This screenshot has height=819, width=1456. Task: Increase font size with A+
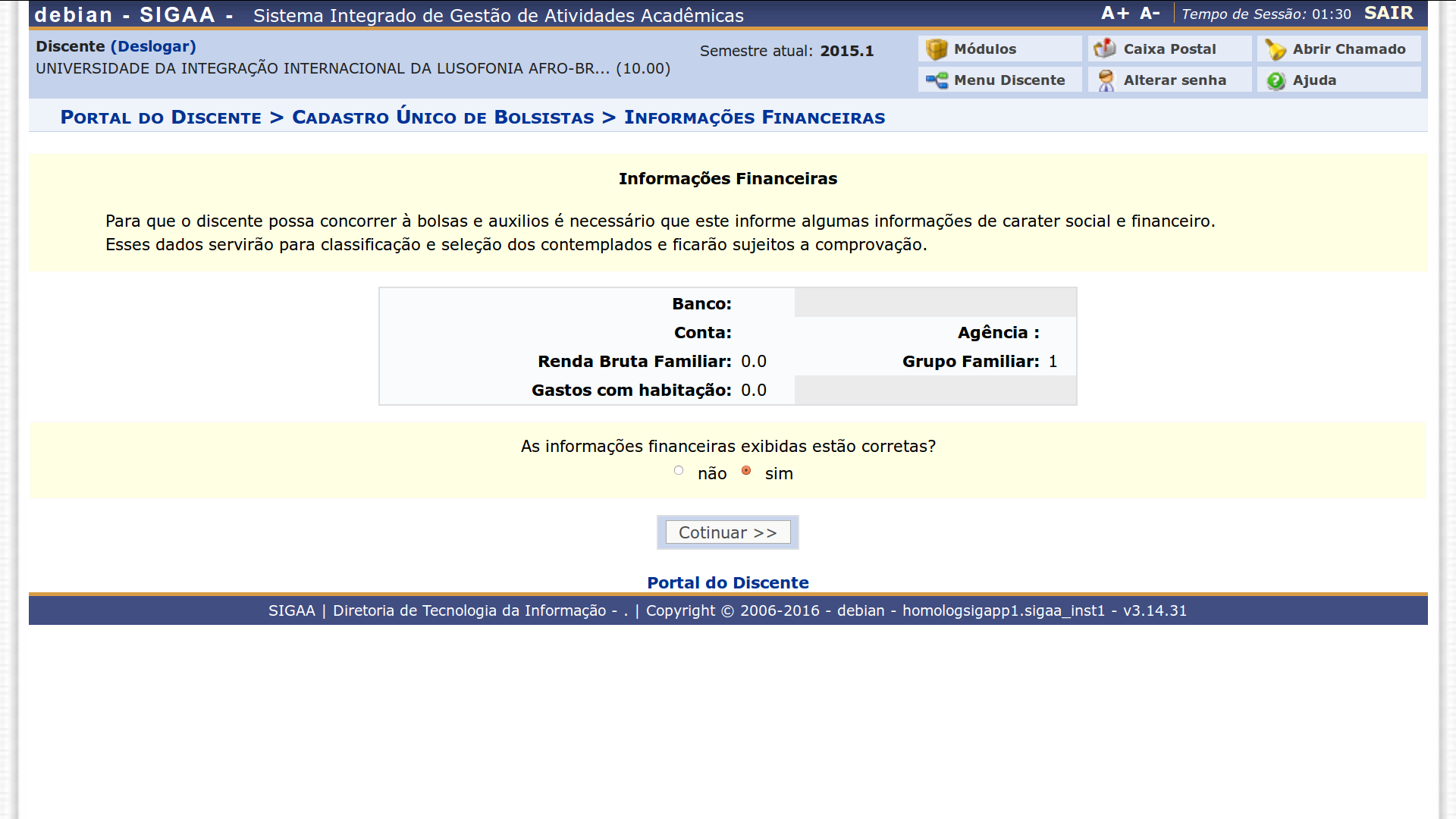[x=1115, y=14]
